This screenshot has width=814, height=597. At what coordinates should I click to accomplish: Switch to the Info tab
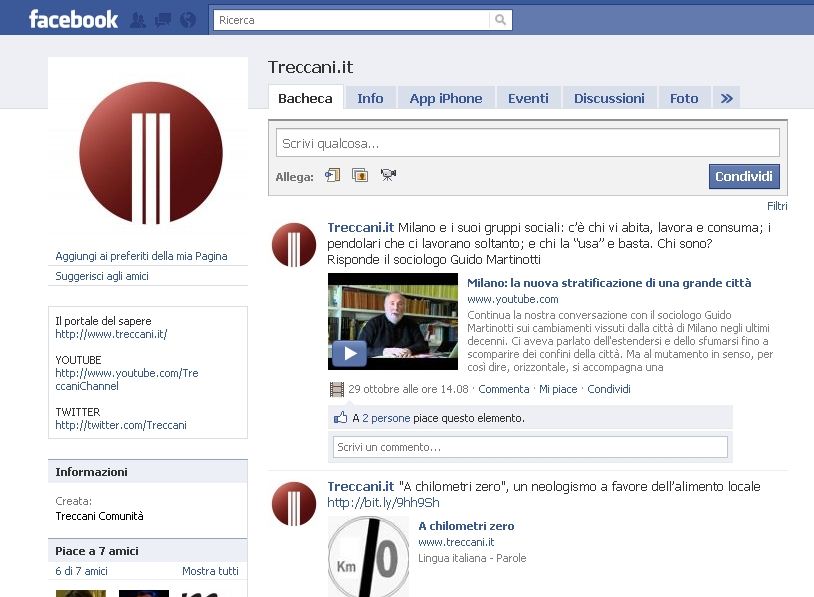click(370, 98)
